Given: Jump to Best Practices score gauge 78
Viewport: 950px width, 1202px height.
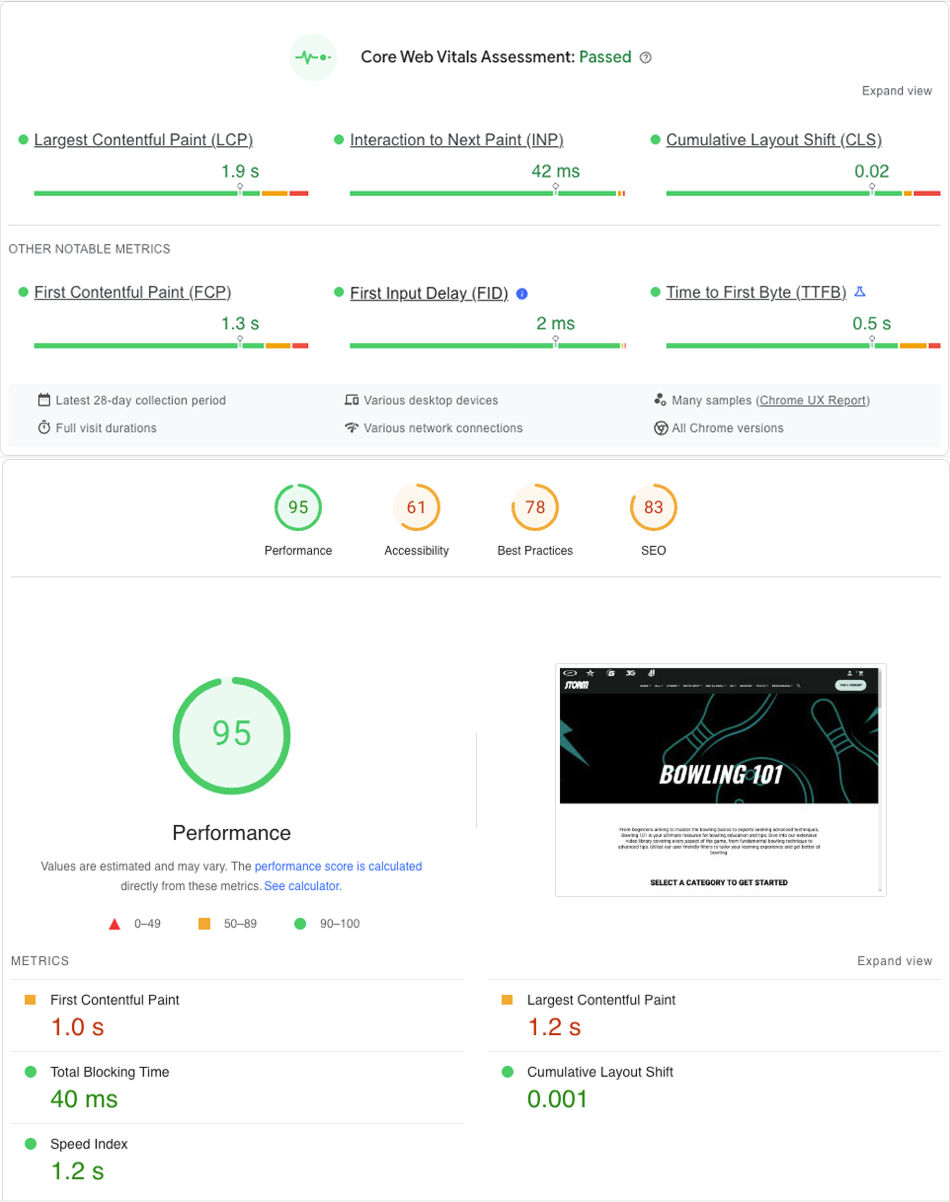Looking at the screenshot, I should tap(535, 508).
